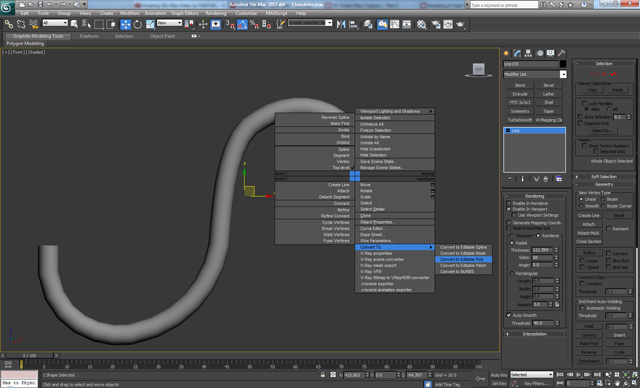This screenshot has width=640, height=388.
Task: Activate the Select and Move tool
Action: (126, 24)
